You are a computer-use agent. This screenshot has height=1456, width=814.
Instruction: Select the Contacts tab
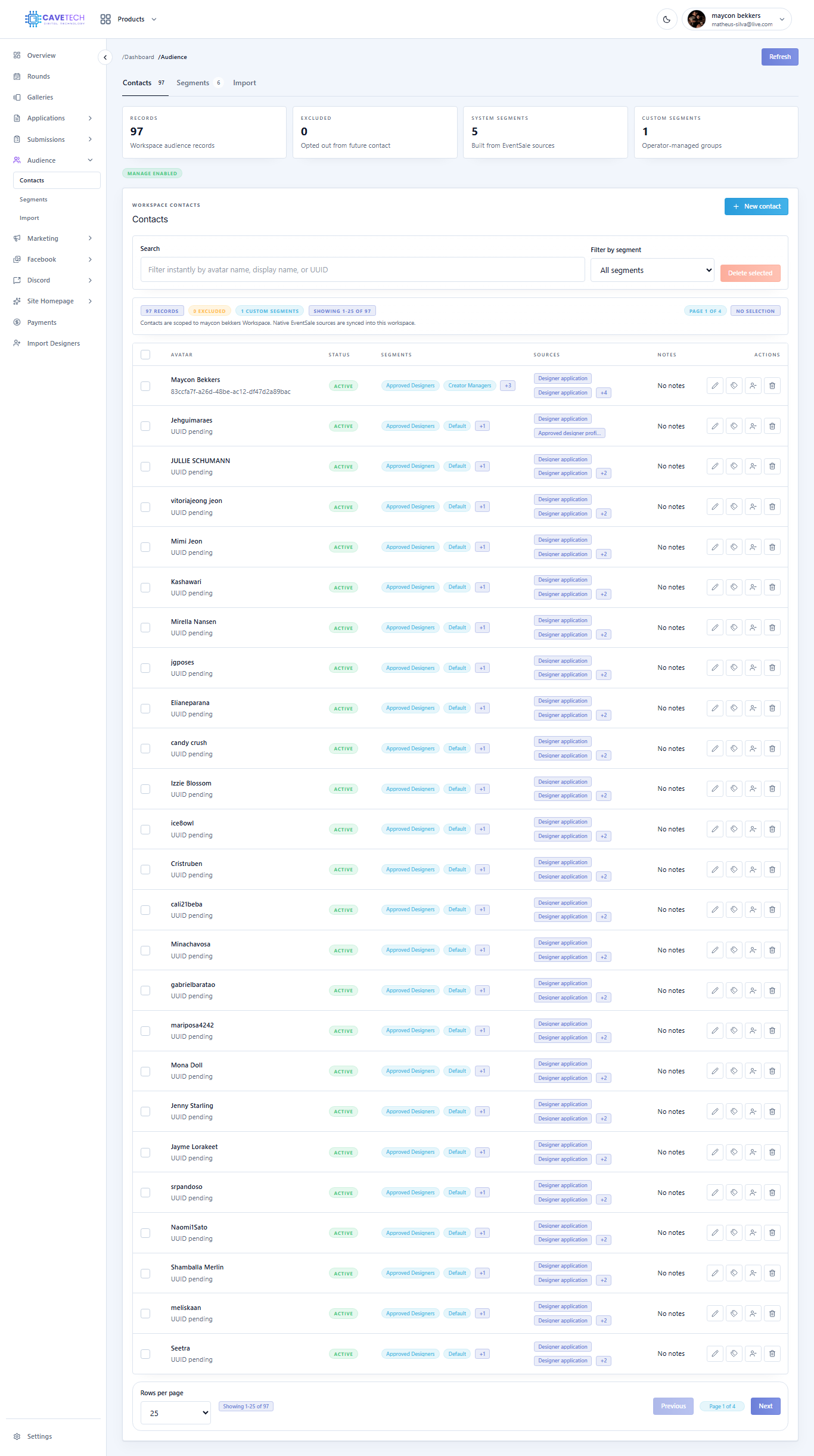coord(144,83)
